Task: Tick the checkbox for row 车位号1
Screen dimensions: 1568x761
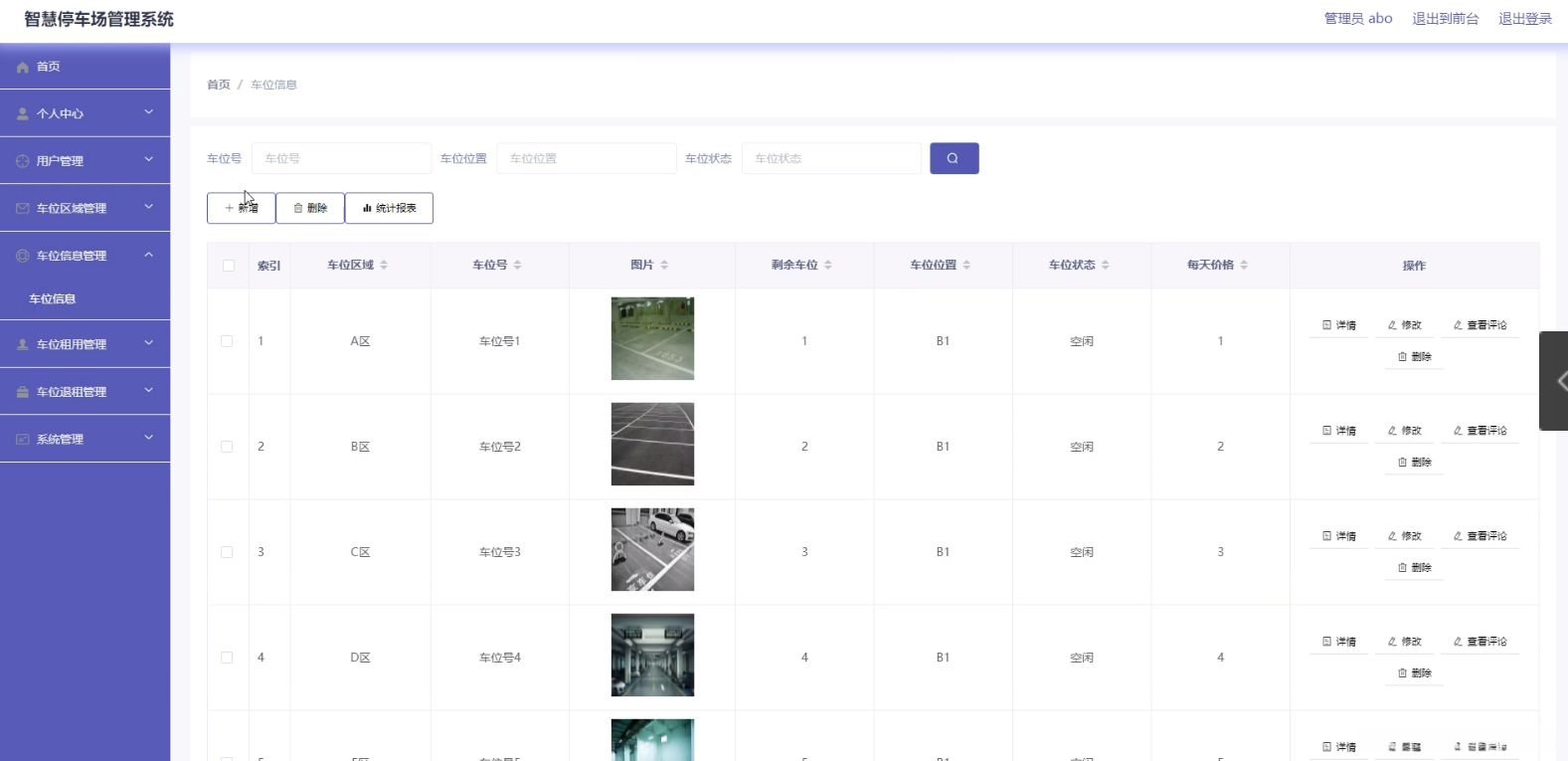Action: (x=227, y=341)
